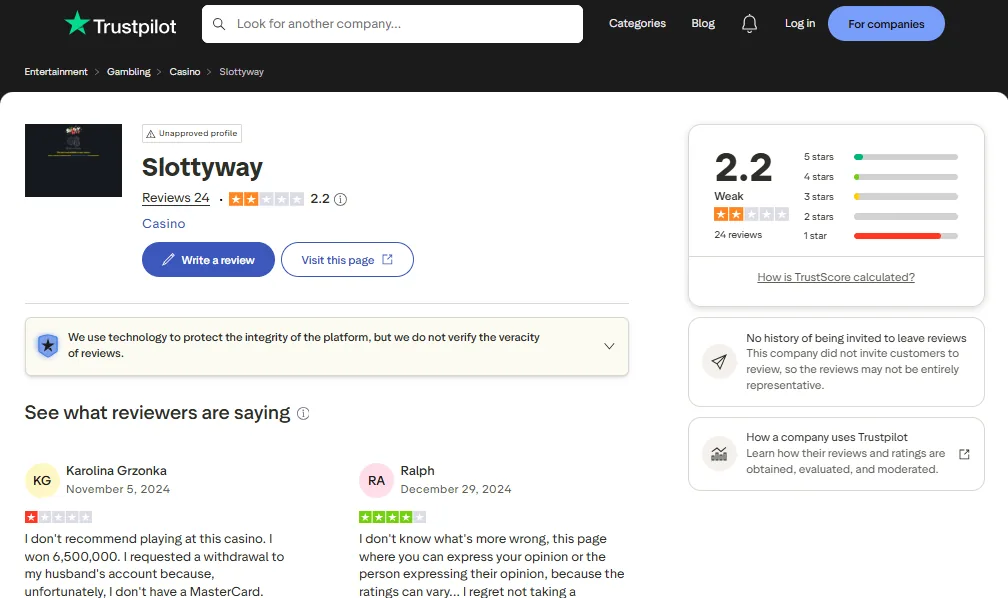Filter reviews by 5 stars
1008x598 pixels.
click(881, 157)
